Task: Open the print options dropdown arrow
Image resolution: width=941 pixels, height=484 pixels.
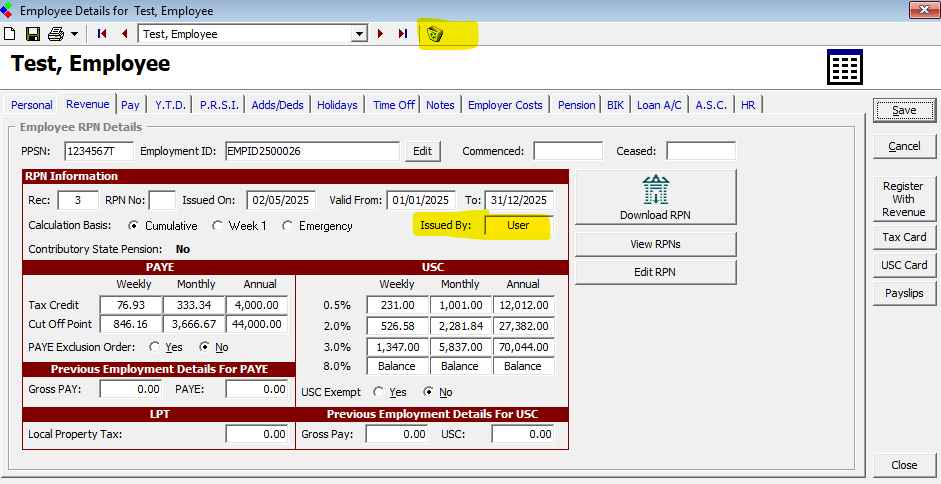Action: coord(74,34)
